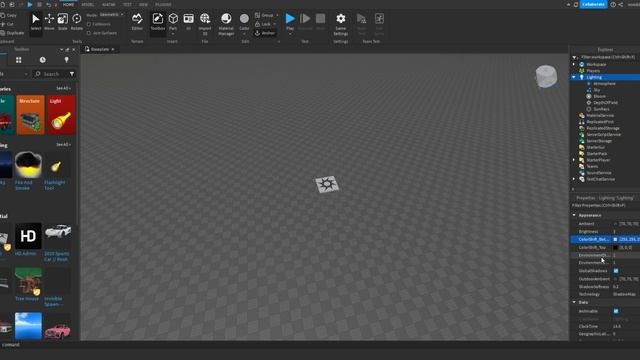Open the Terrain Editor
Image resolution: width=640 pixels, height=360 pixels.
137,22
